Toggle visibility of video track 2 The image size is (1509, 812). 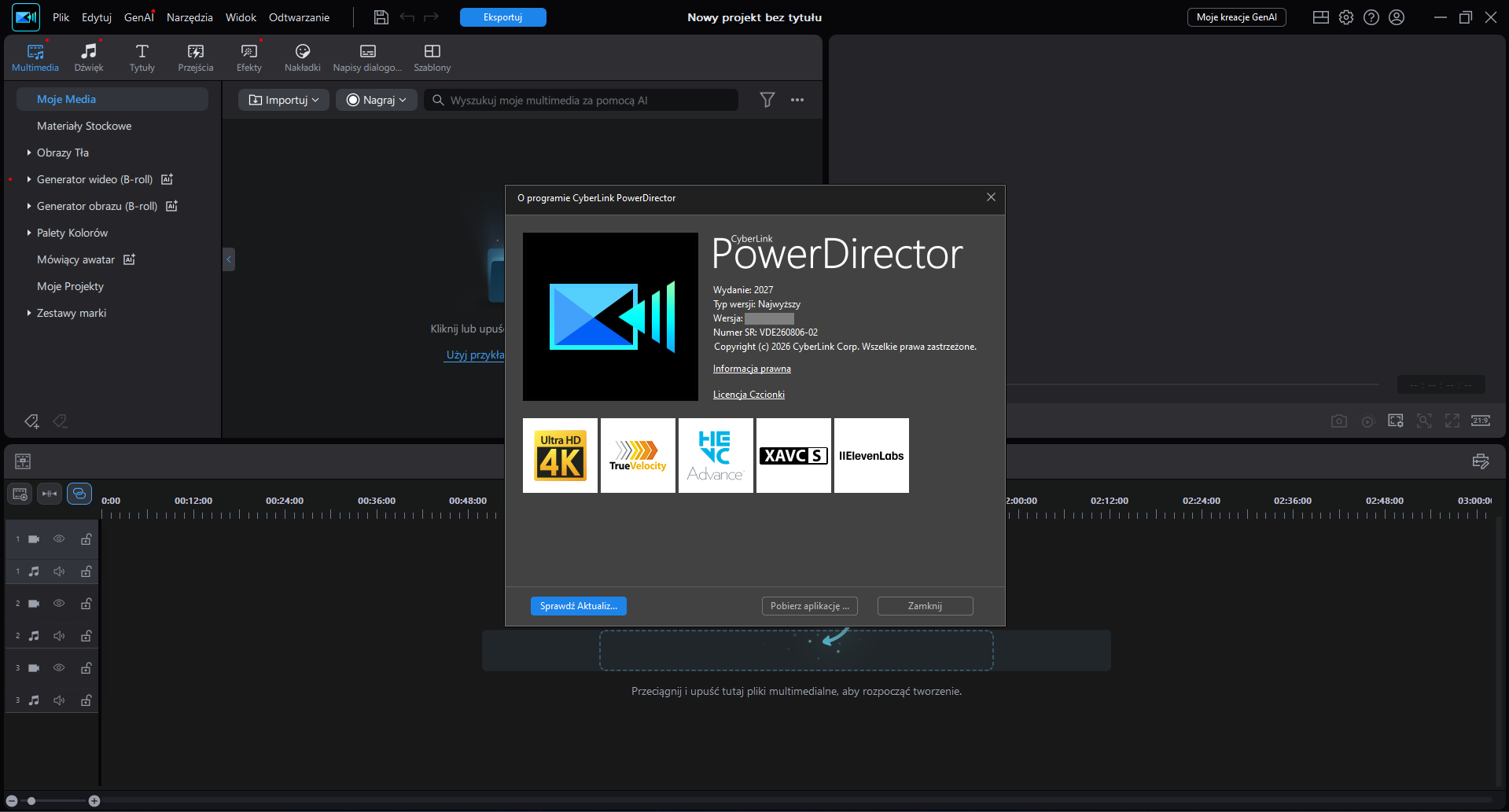point(59,604)
